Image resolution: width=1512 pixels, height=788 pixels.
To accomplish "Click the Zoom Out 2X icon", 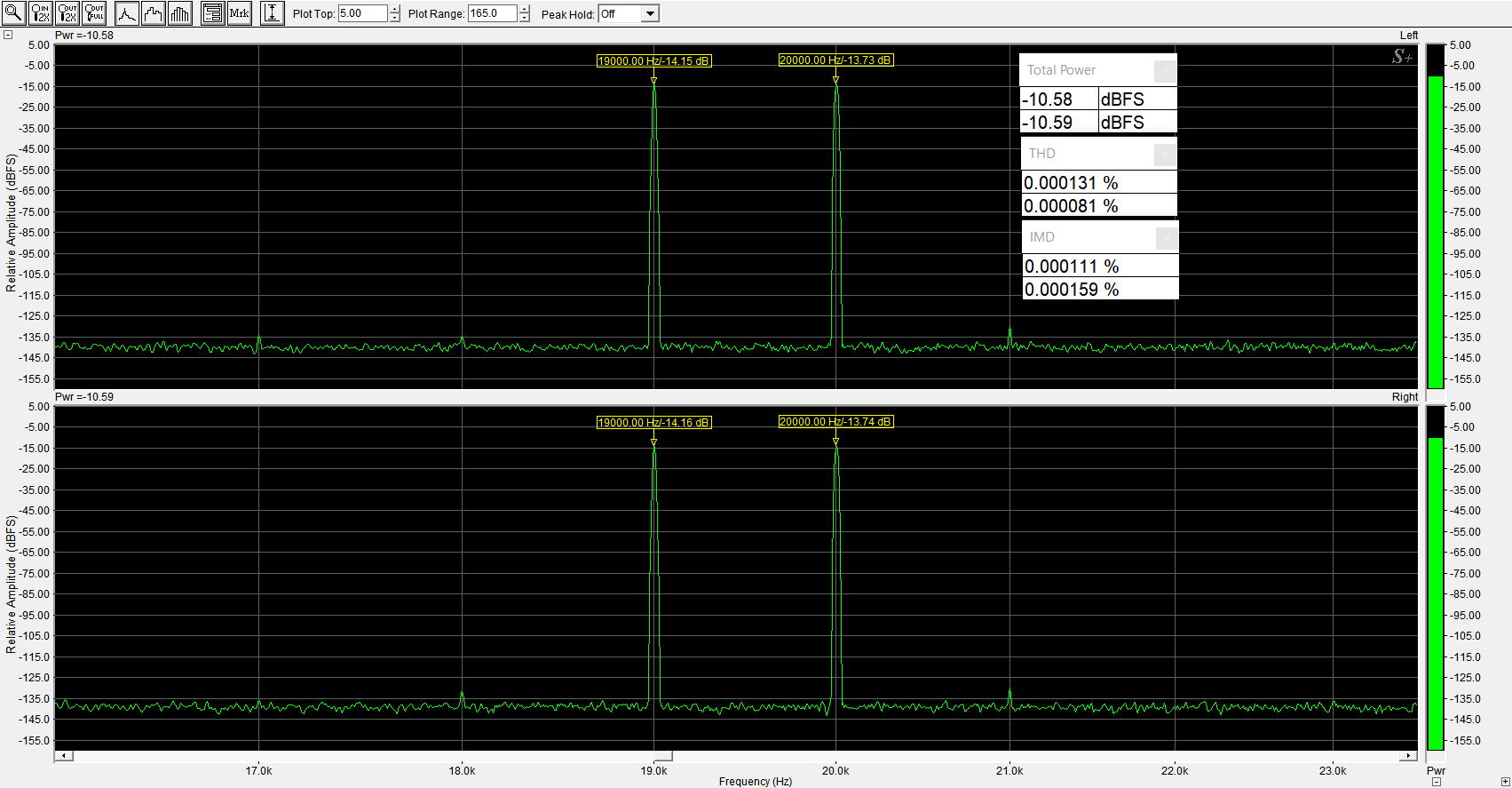I will tap(67, 13).
